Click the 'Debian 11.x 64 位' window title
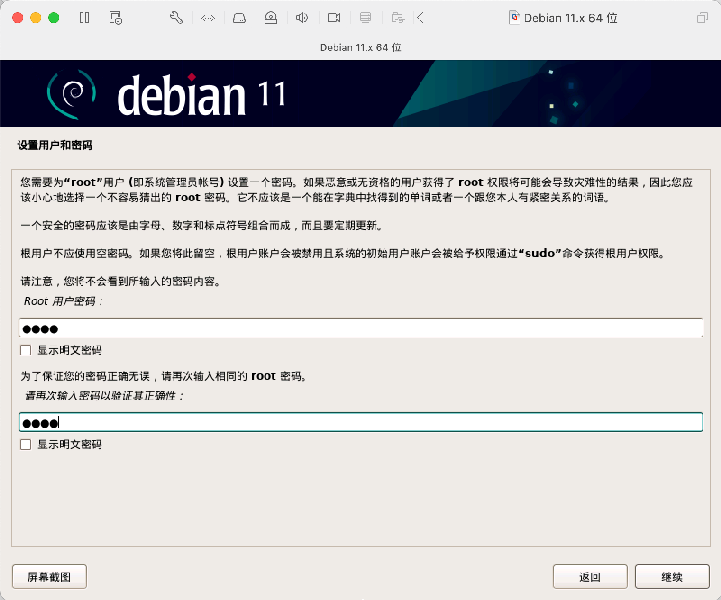Screen dimensions: 721x600 [x=570, y=18]
